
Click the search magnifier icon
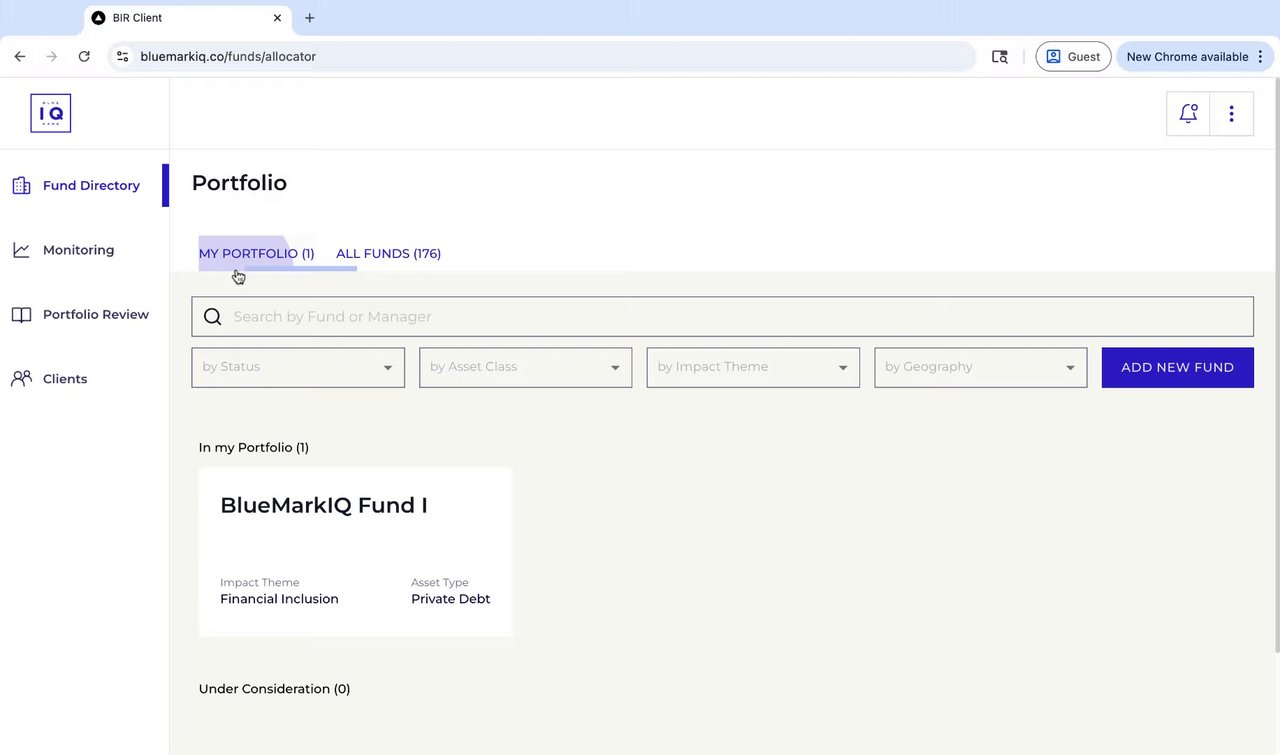(x=212, y=317)
